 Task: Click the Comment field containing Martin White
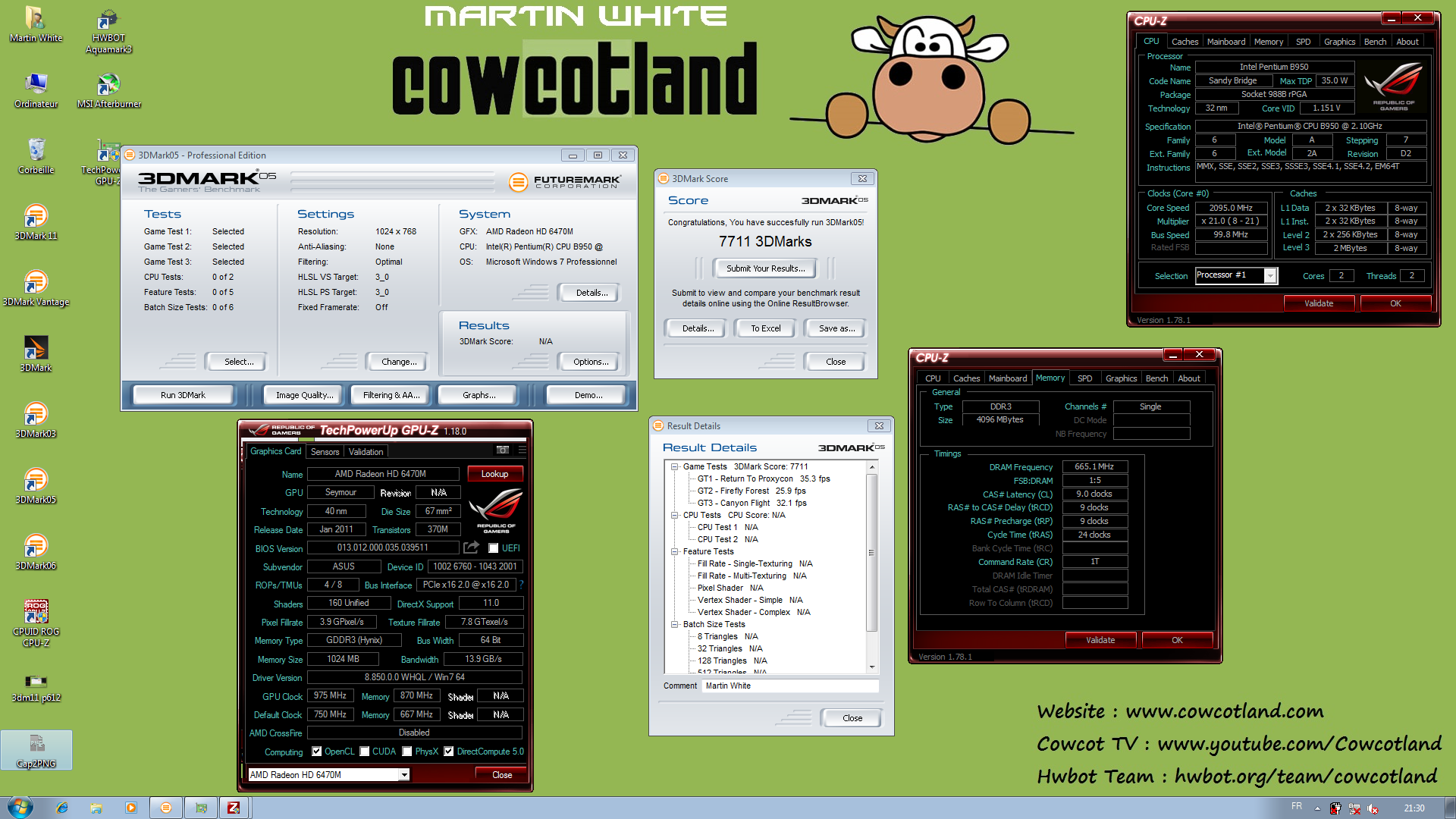790,686
